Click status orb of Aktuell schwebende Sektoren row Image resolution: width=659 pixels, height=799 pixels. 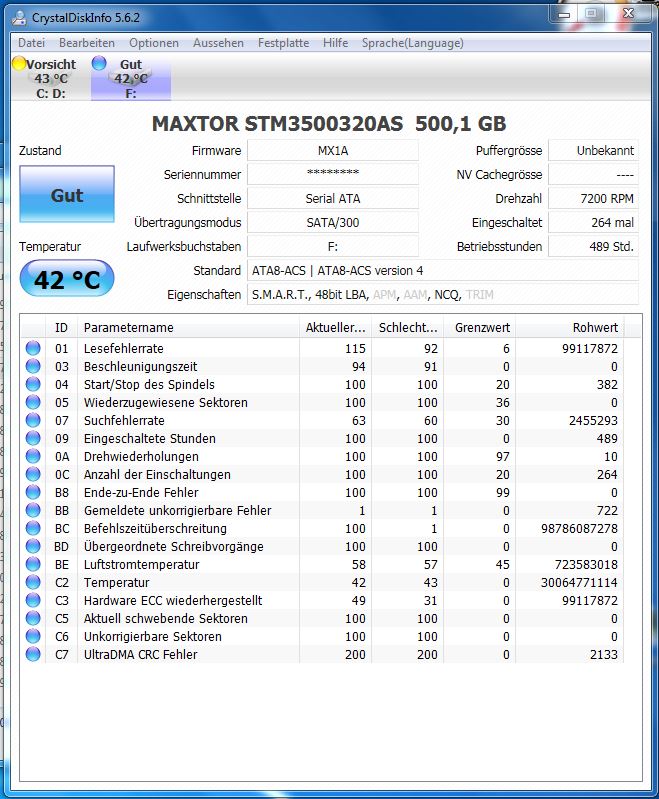[x=33, y=618]
